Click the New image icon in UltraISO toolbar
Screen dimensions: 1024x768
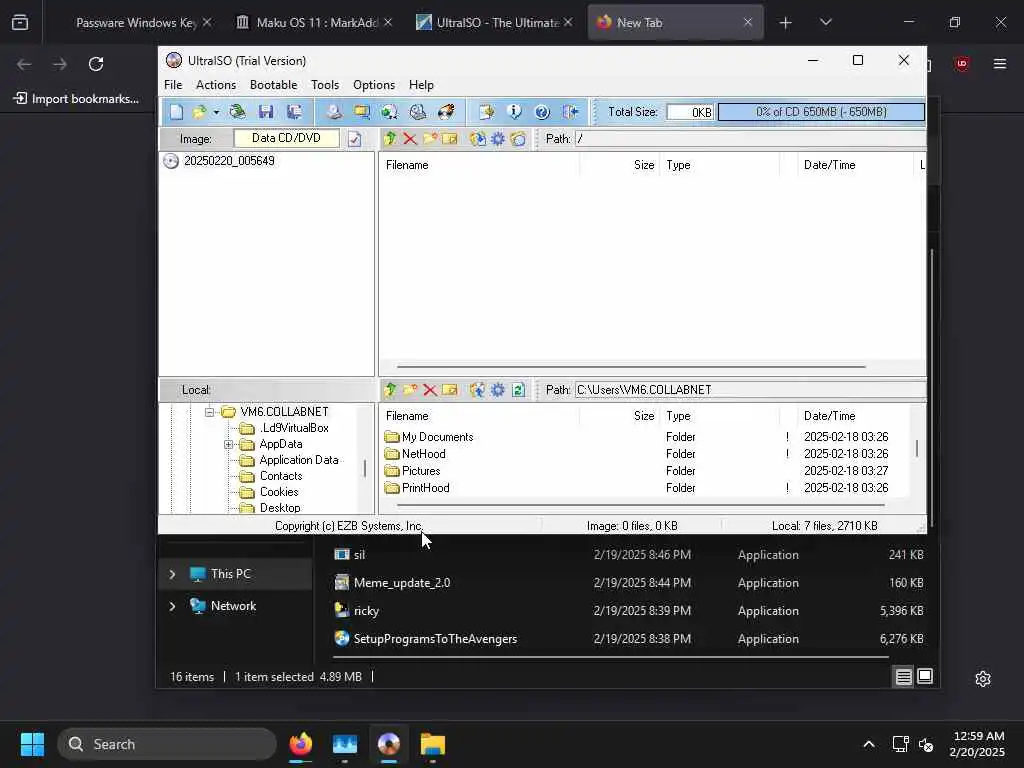click(x=176, y=112)
